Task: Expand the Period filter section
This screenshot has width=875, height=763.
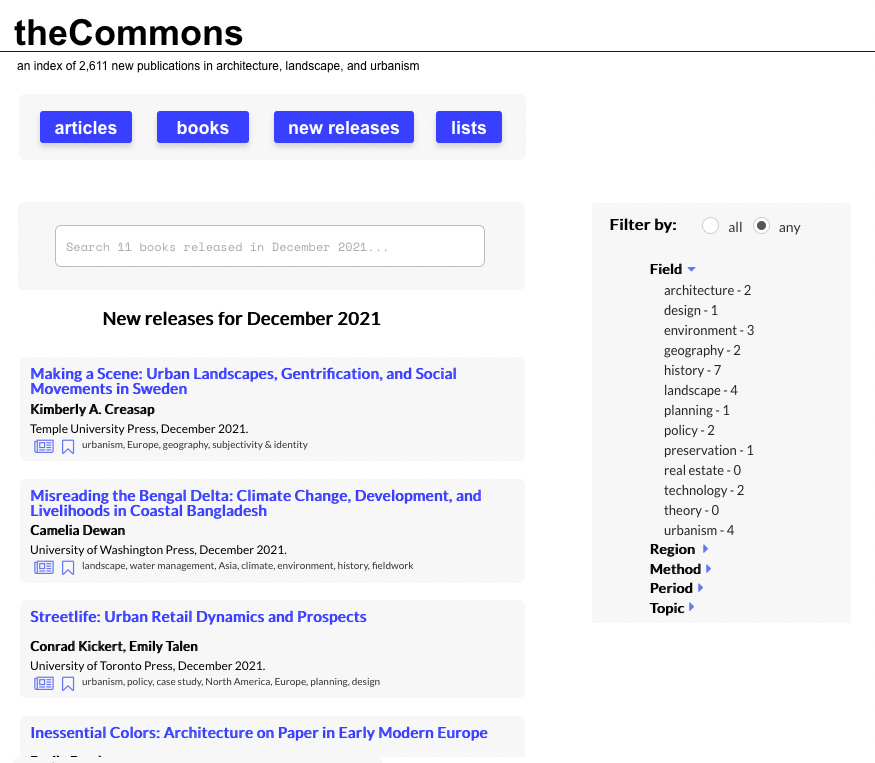Action: 700,588
